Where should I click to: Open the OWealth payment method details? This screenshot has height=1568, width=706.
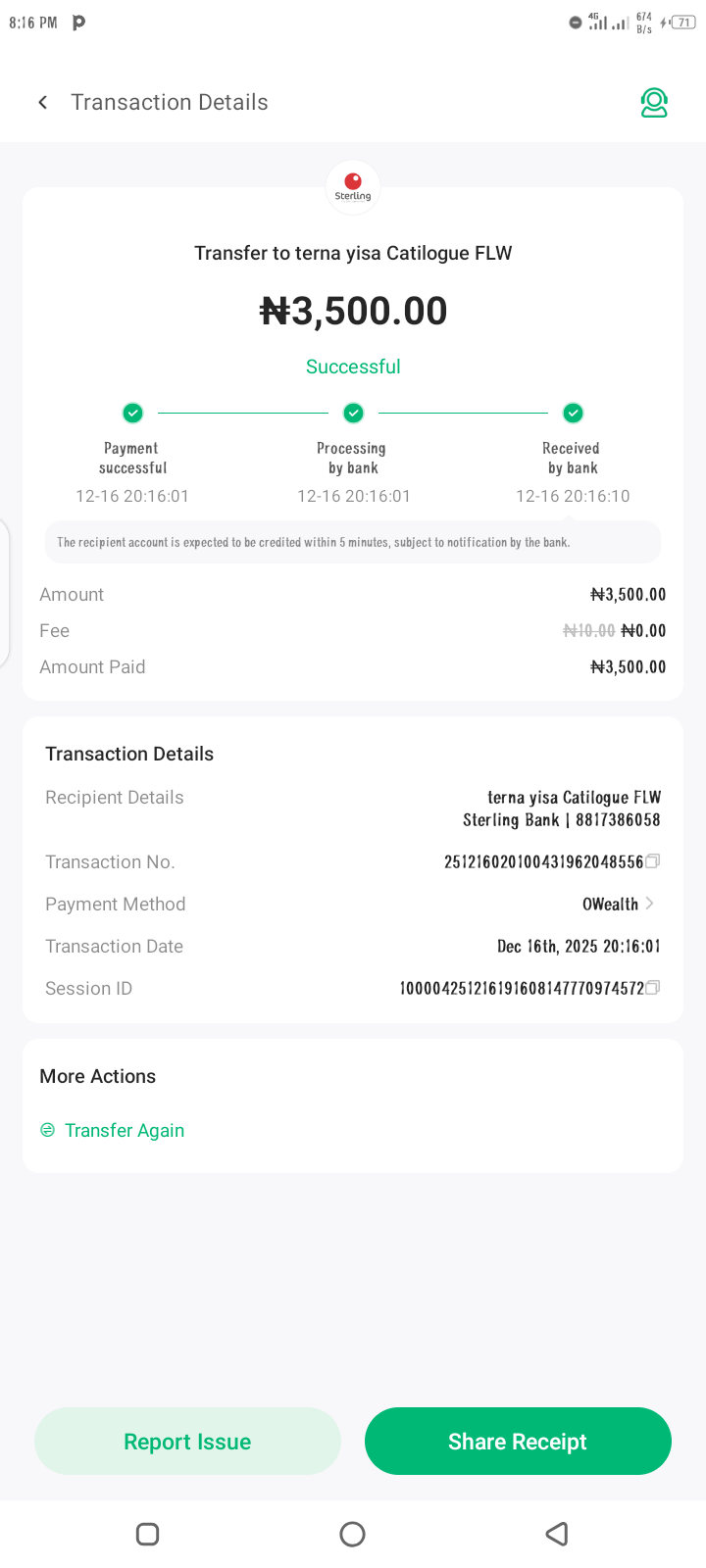click(610, 904)
